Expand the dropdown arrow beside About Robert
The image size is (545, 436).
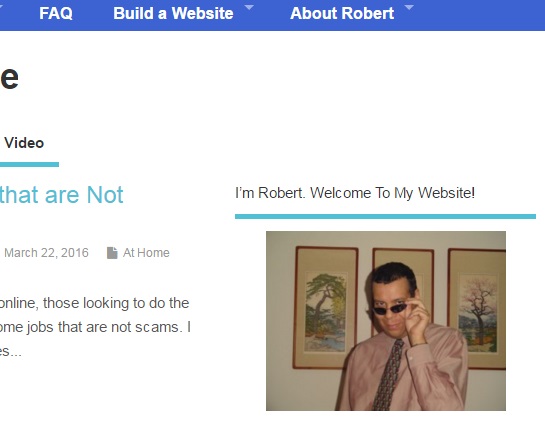[x=409, y=7]
